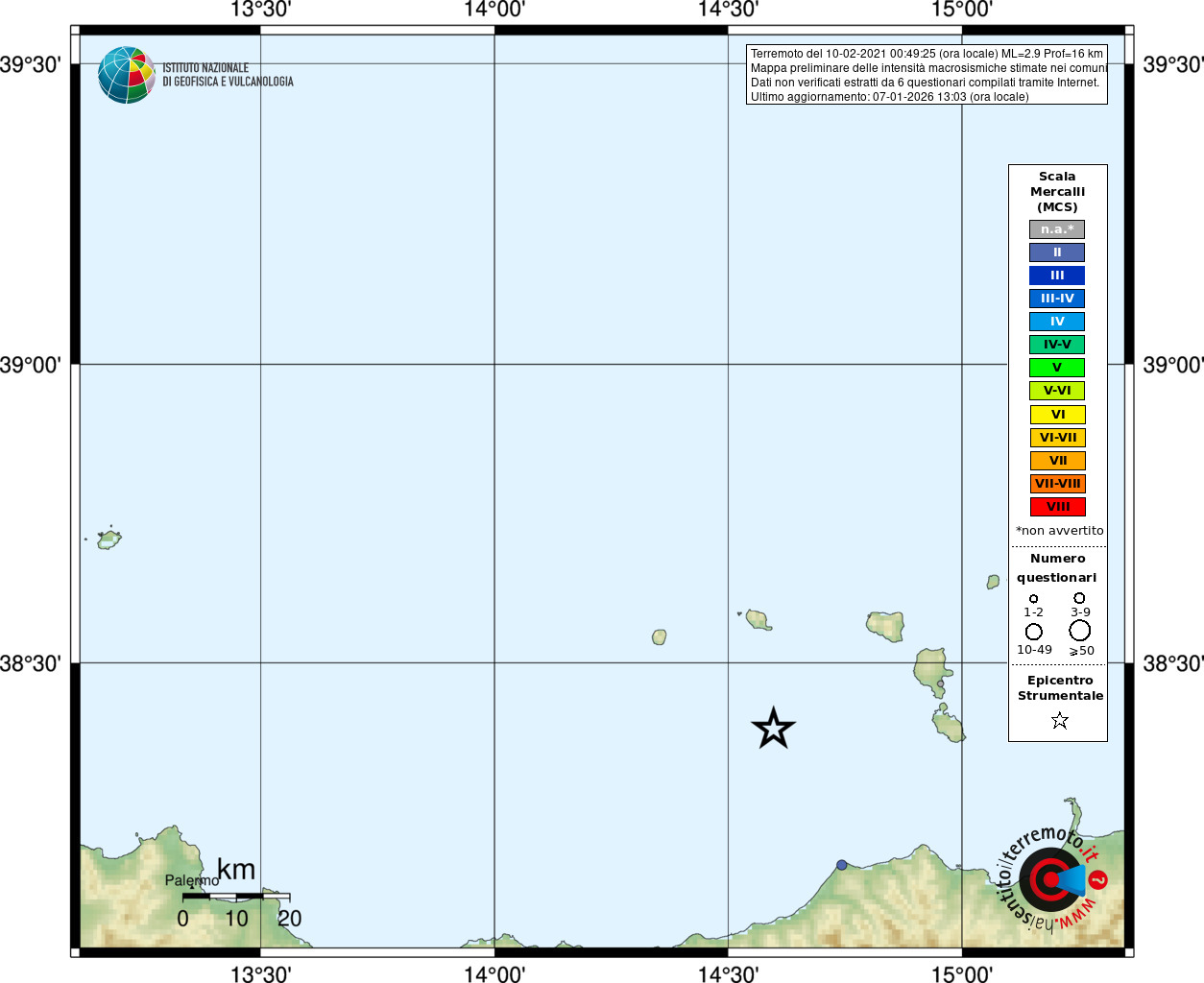1204x983 pixels.
Task: Select the grey n.a.* legend swatch
Action: pyautogui.click(x=1057, y=229)
